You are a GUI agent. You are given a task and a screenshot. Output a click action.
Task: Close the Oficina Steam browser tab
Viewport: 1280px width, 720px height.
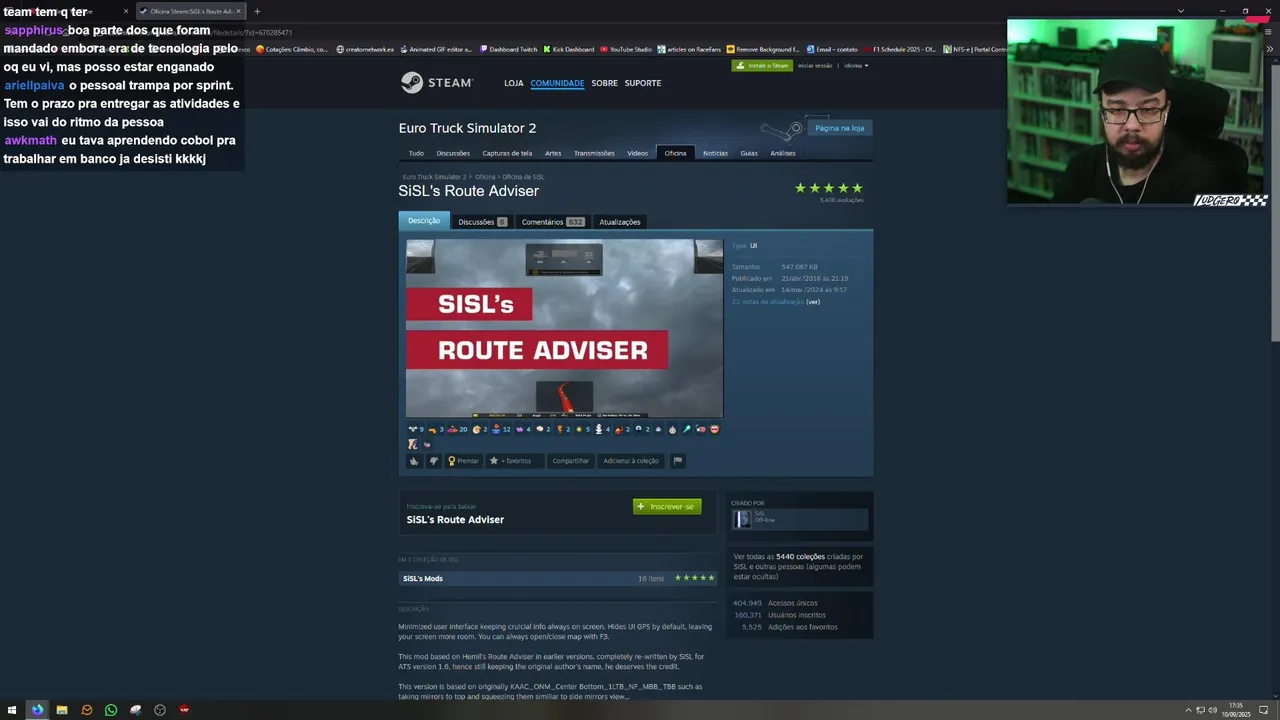click(x=238, y=11)
